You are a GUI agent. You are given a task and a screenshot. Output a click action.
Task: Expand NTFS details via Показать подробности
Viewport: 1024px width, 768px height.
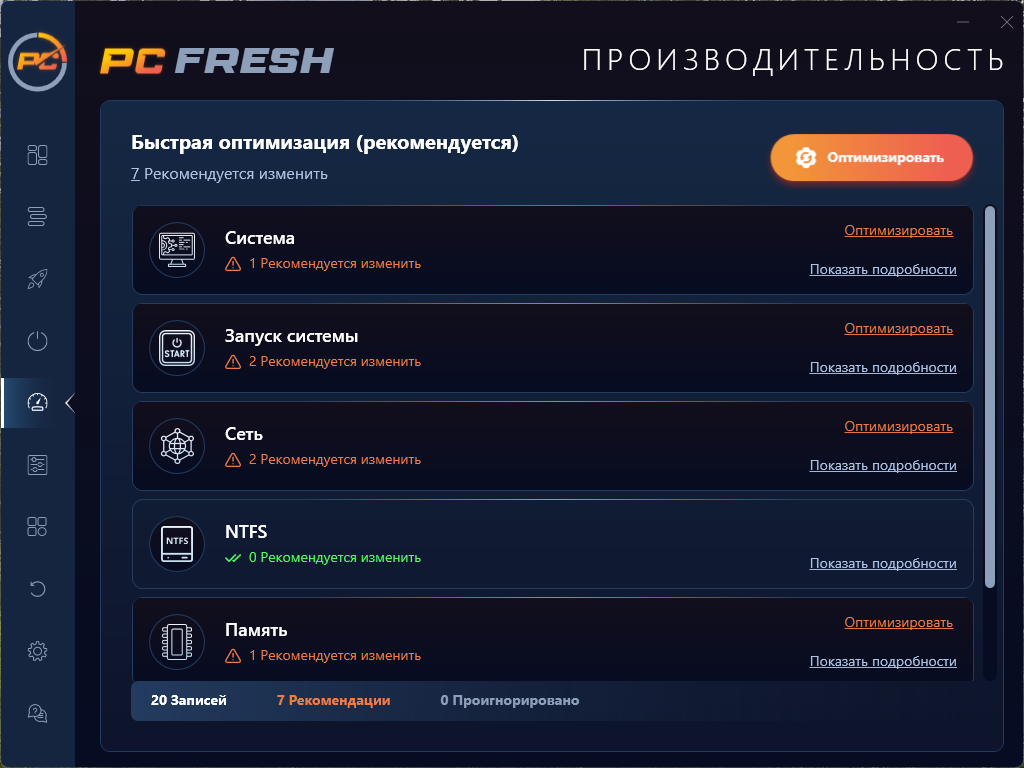(883, 564)
